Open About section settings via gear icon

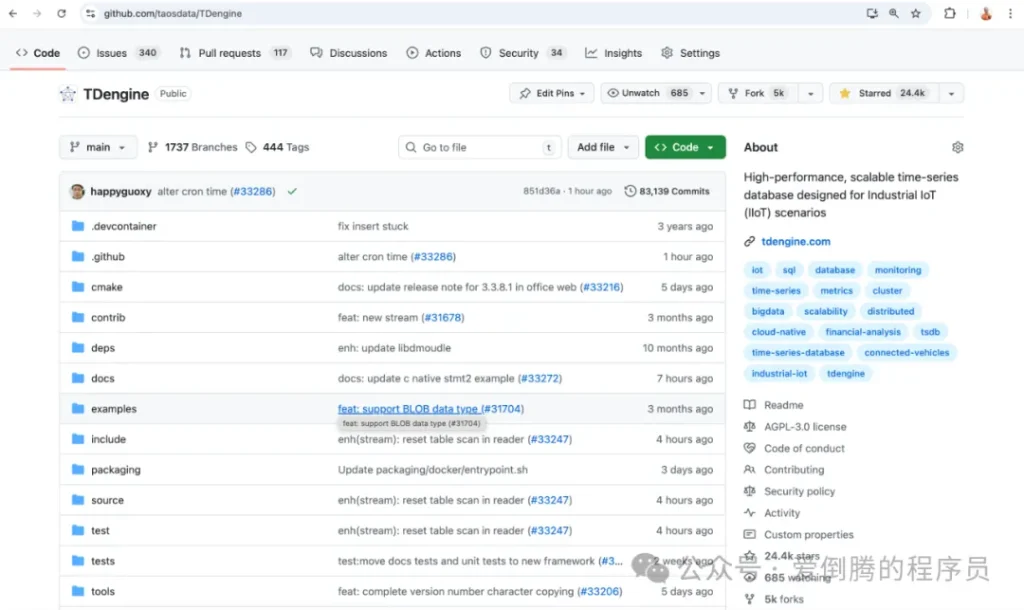[x=957, y=146]
